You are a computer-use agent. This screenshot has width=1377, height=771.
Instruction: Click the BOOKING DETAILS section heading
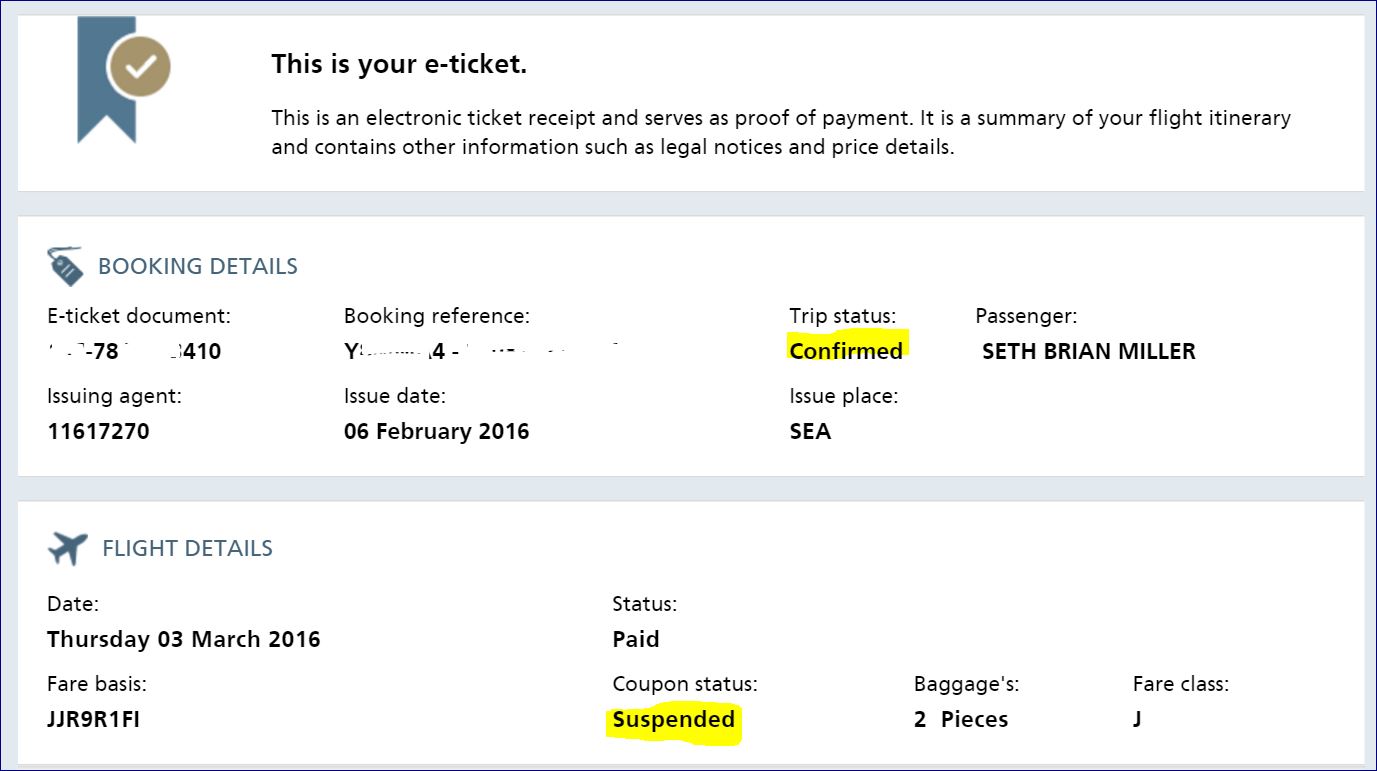[x=197, y=267]
